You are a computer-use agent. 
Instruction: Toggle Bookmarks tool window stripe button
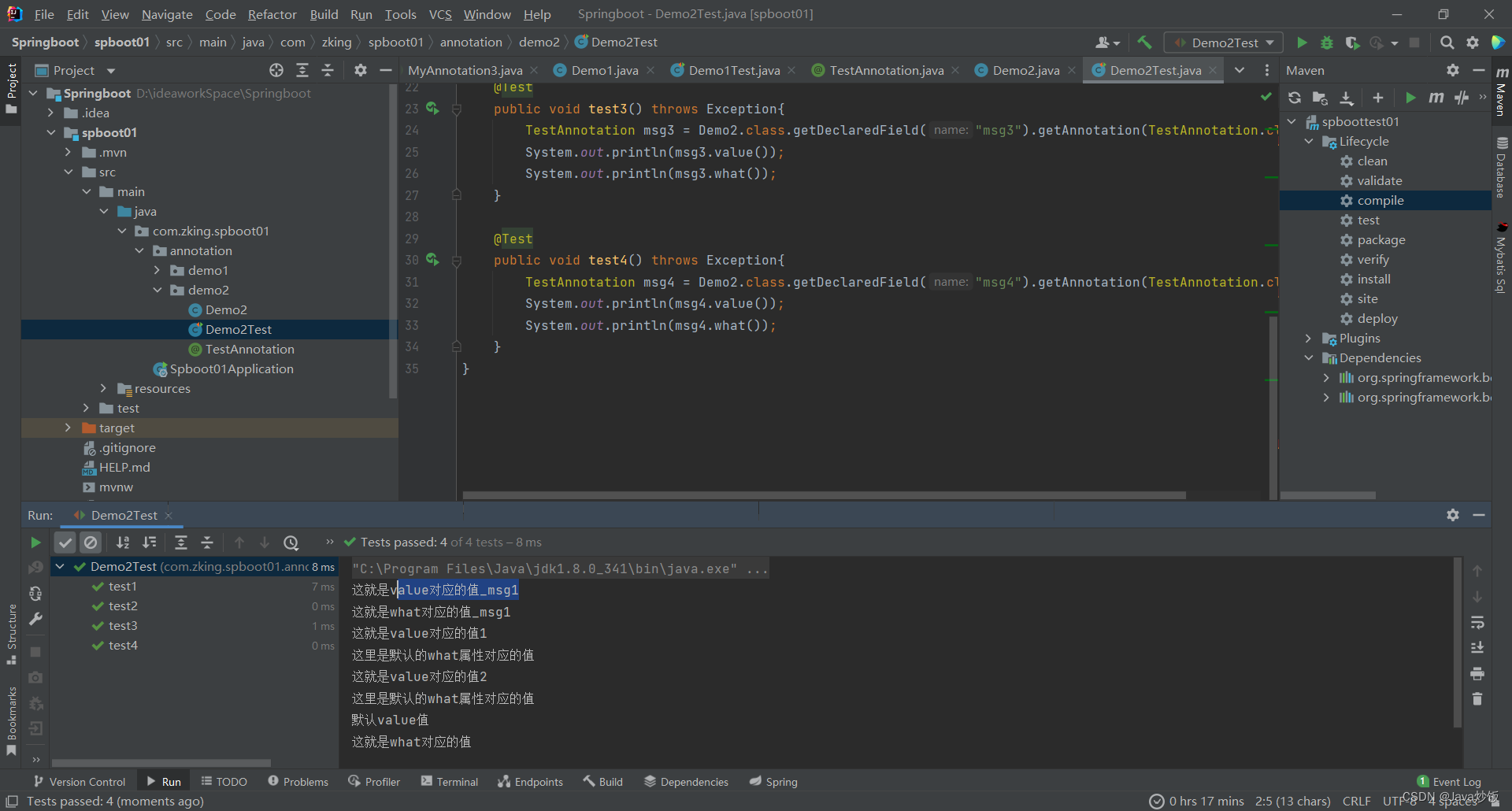[x=11, y=720]
